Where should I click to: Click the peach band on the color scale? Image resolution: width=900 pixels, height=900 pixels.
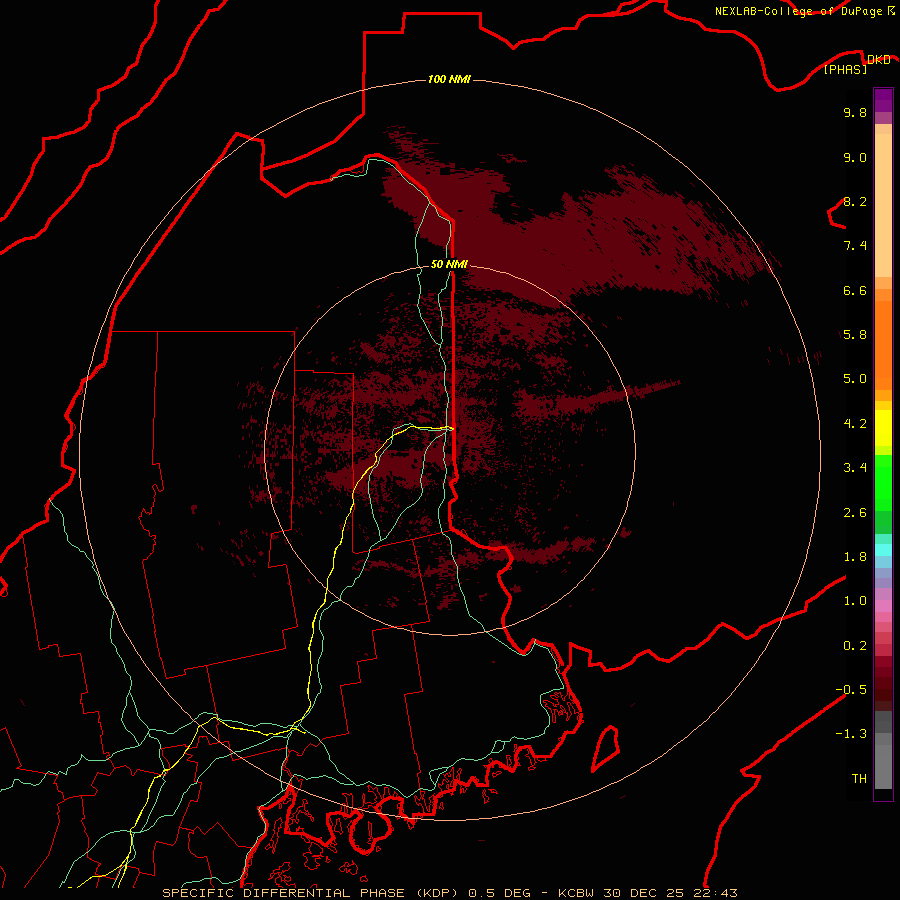[883, 205]
